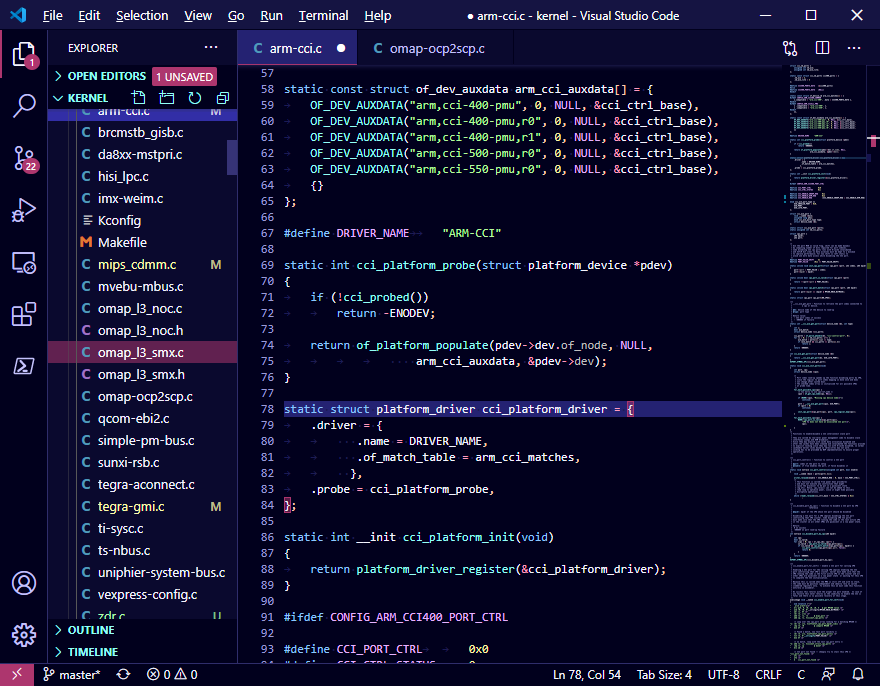Image resolution: width=880 pixels, height=686 pixels.
Task: Open Remote Explorer view
Action: 24,262
